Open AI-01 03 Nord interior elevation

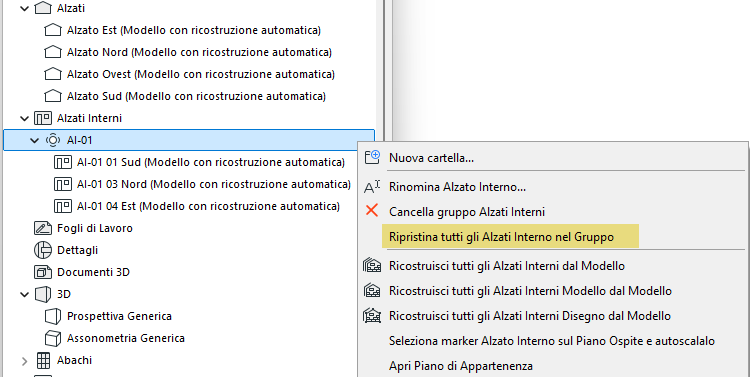pos(214,184)
